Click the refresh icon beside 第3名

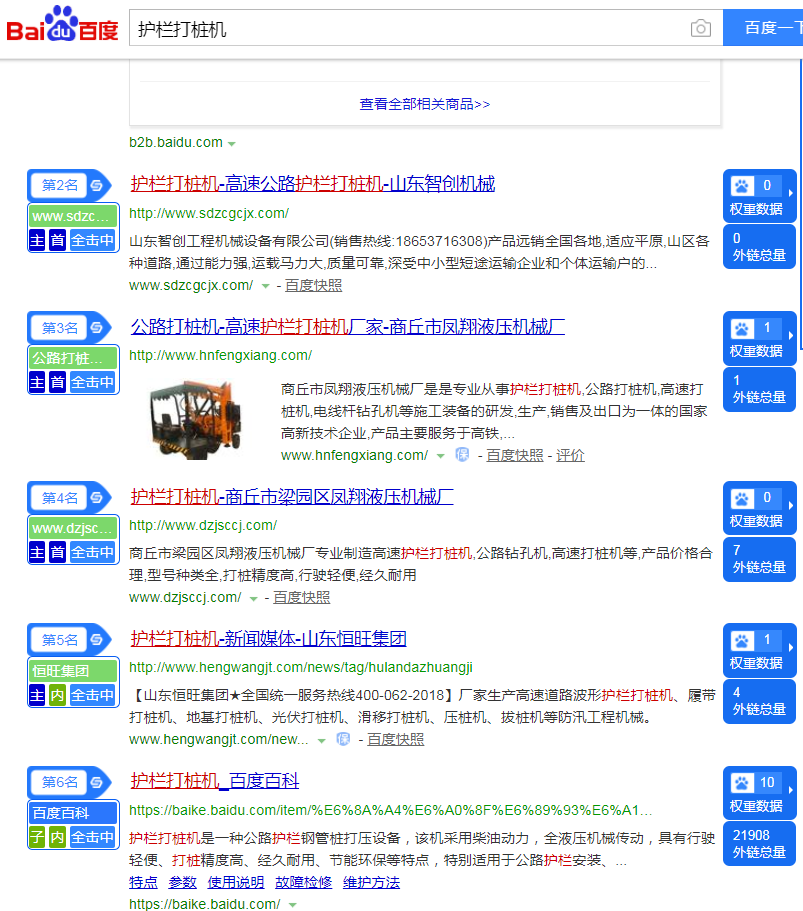click(x=97, y=328)
